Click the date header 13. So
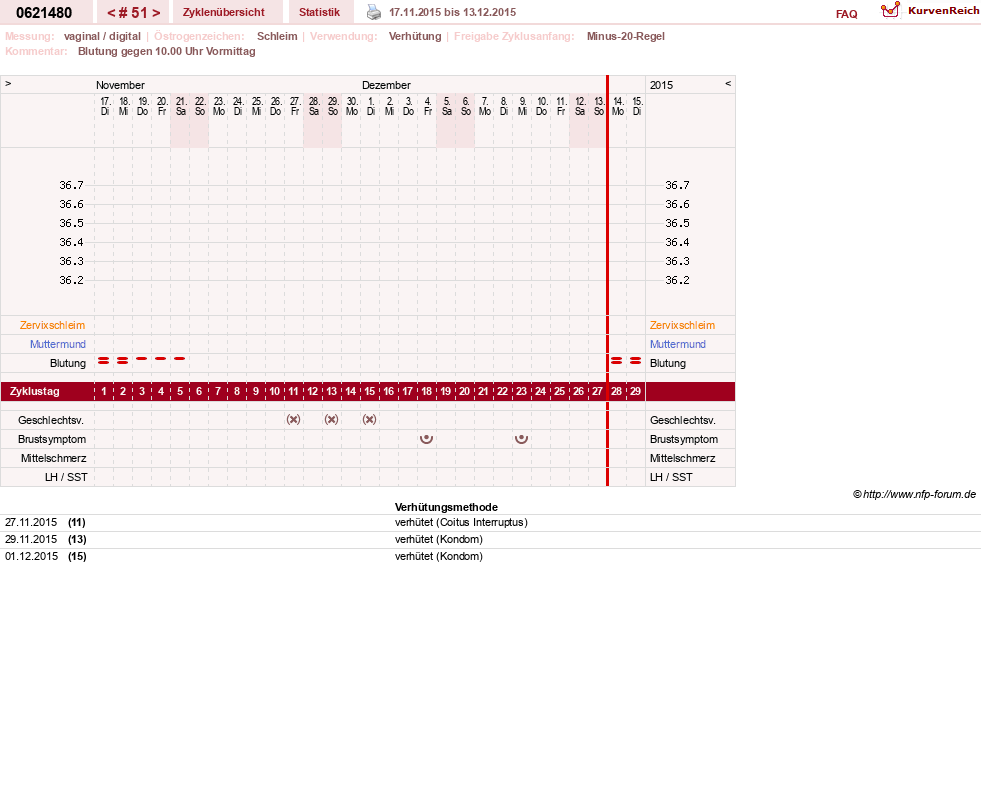 click(x=599, y=106)
